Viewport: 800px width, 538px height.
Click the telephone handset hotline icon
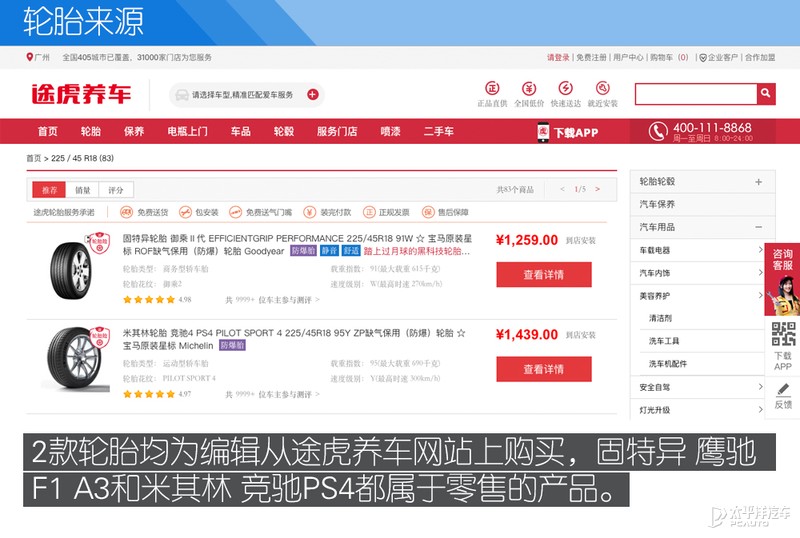658,131
